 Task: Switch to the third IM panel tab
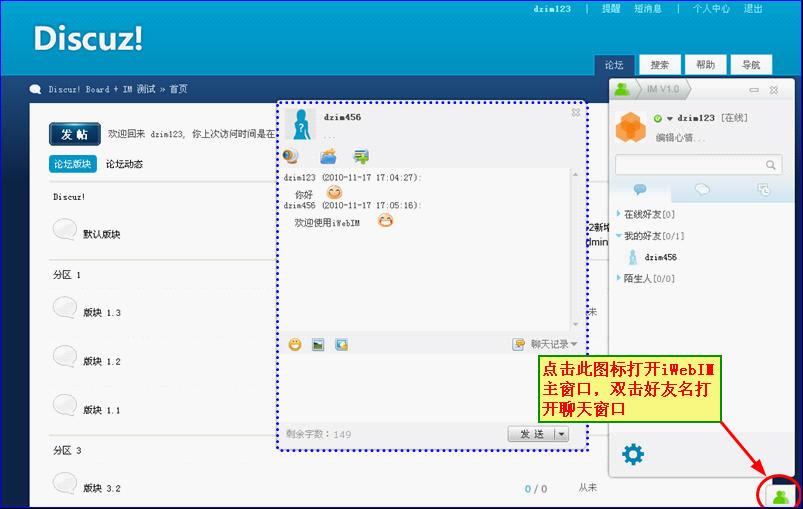click(x=764, y=190)
